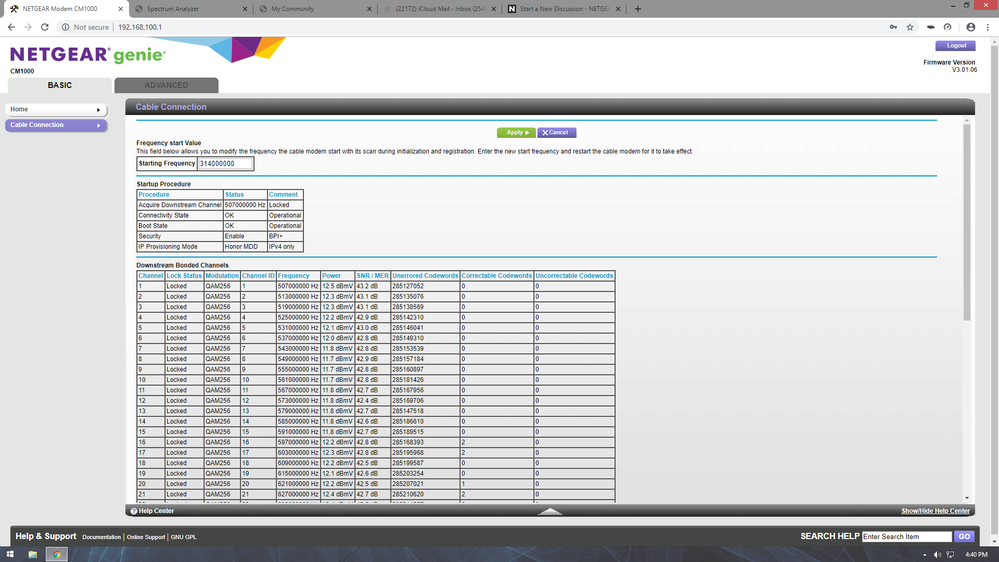The height and width of the screenshot is (562, 999).
Task: Expand the Help Center up arrow
Action: (x=550, y=511)
